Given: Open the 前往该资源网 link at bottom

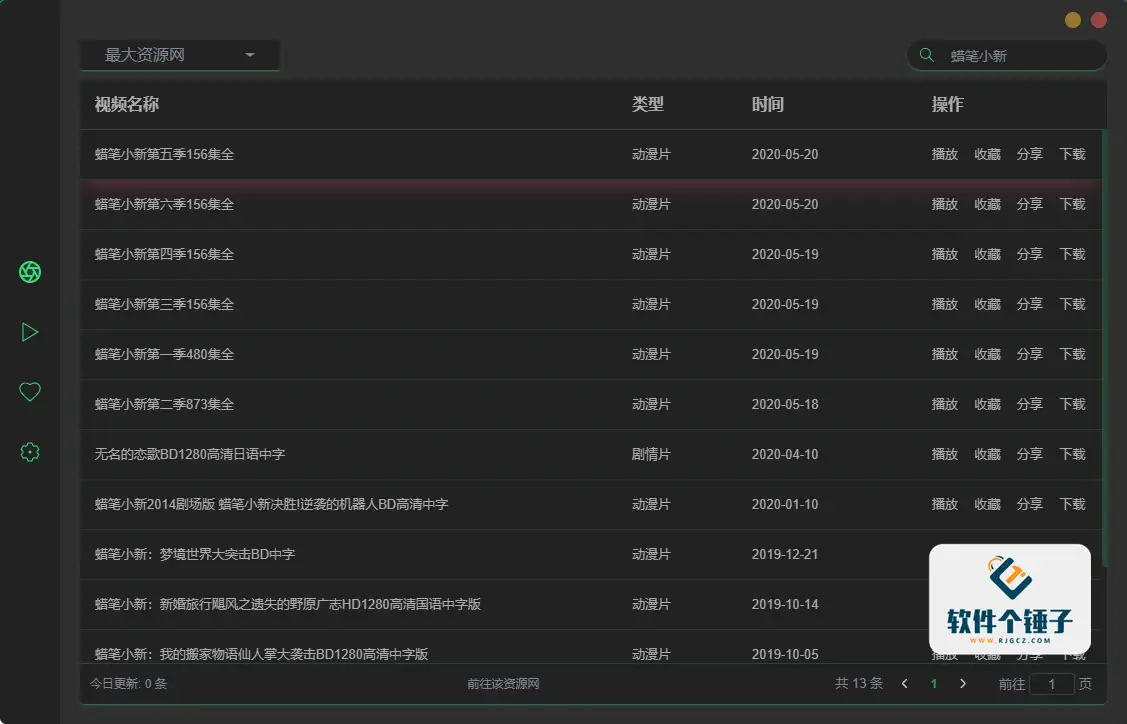Looking at the screenshot, I should 503,683.
